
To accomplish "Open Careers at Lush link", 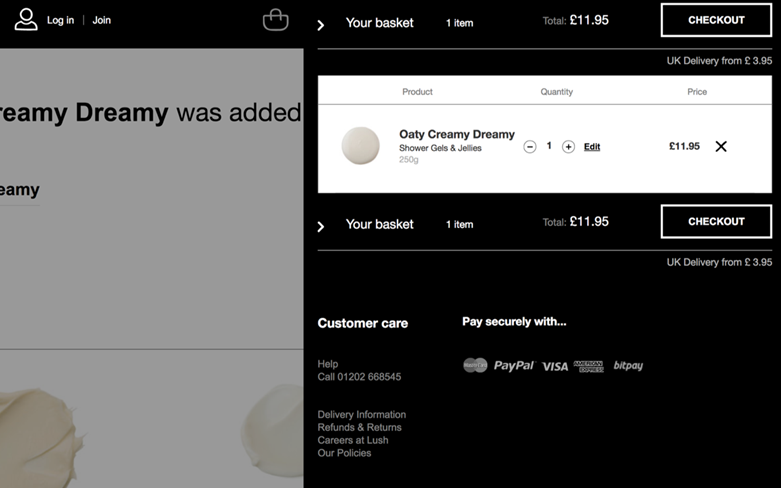I will [x=353, y=440].
